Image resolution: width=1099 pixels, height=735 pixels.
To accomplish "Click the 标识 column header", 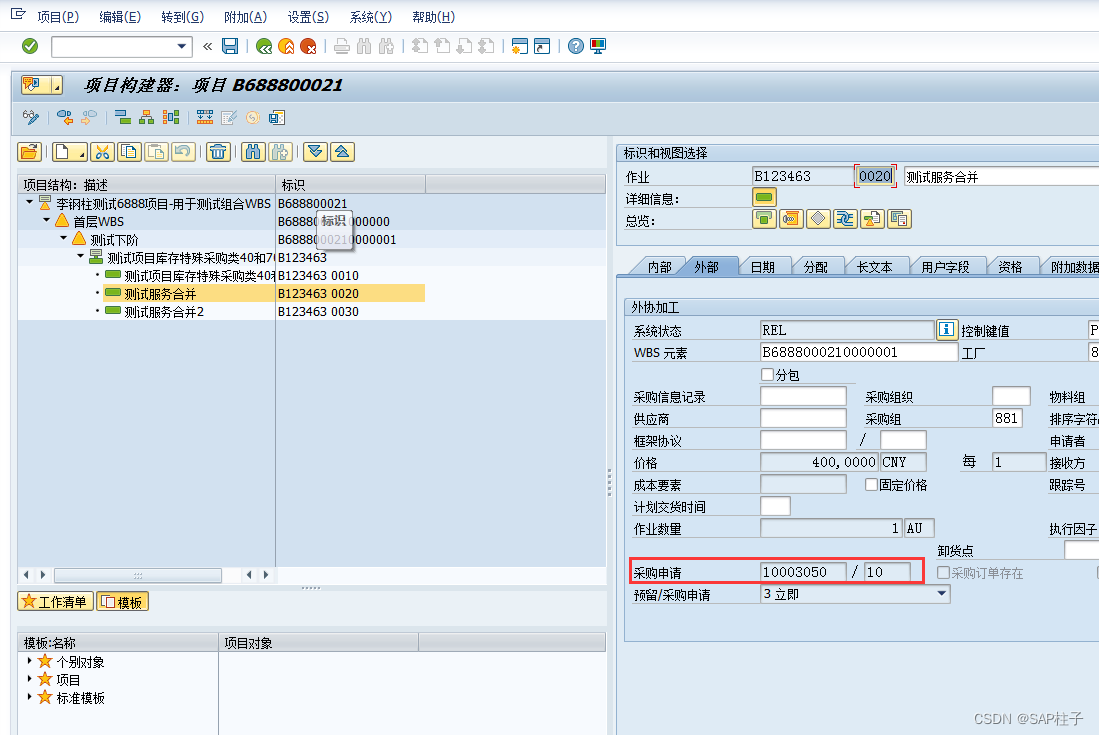I will [x=350, y=185].
